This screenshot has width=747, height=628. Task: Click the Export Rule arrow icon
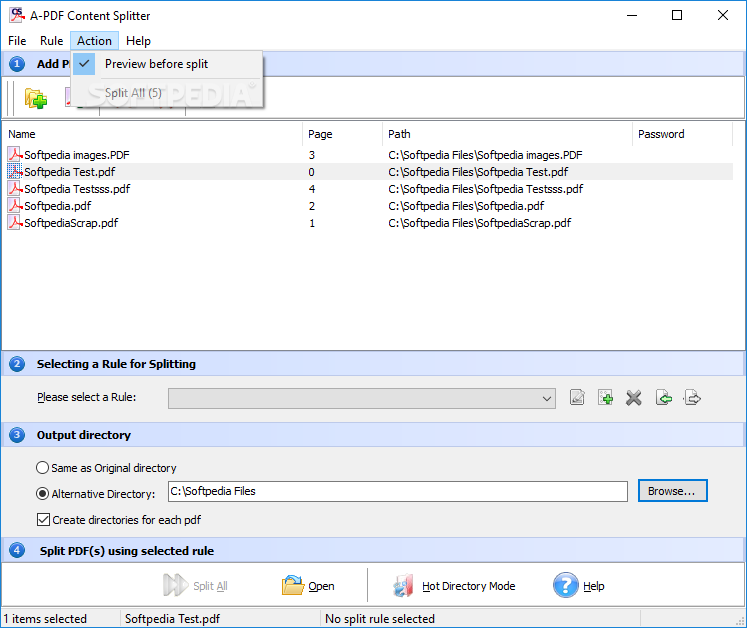coord(692,397)
